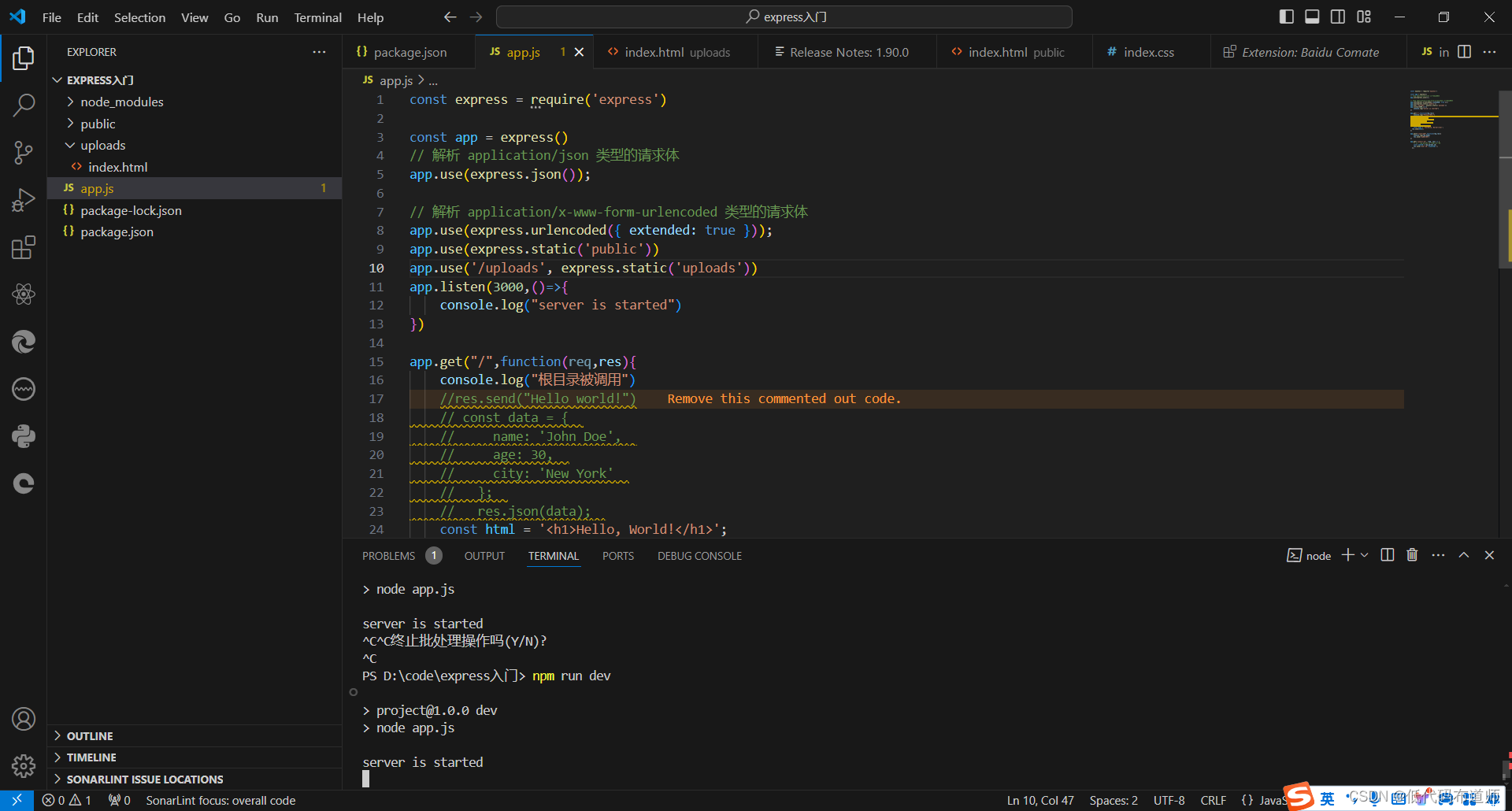Screen dimensions: 1512x811
Task: Open package-lock.json in explorer
Action: pos(195,210)
